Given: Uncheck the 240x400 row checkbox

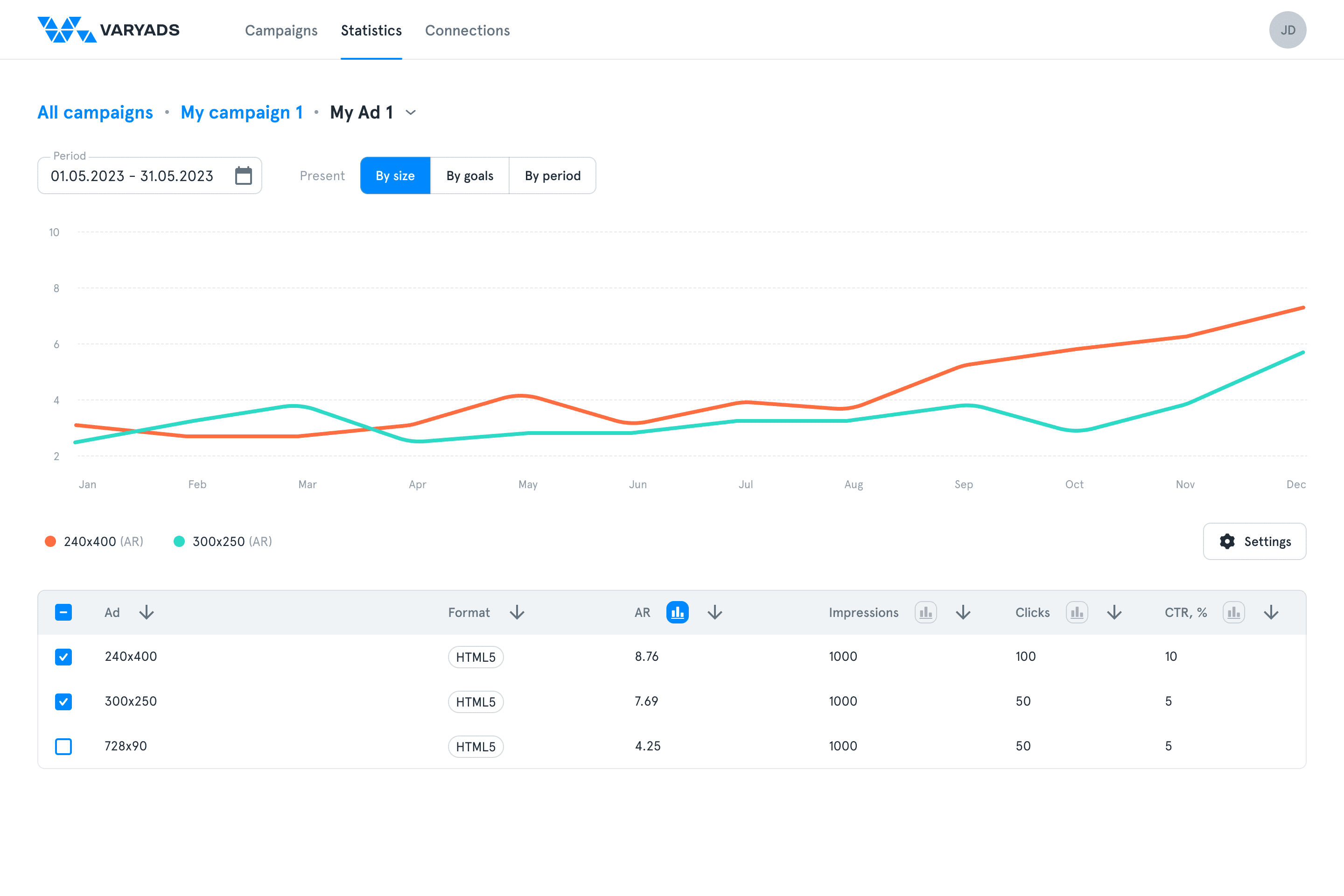Looking at the screenshot, I should click(63, 657).
